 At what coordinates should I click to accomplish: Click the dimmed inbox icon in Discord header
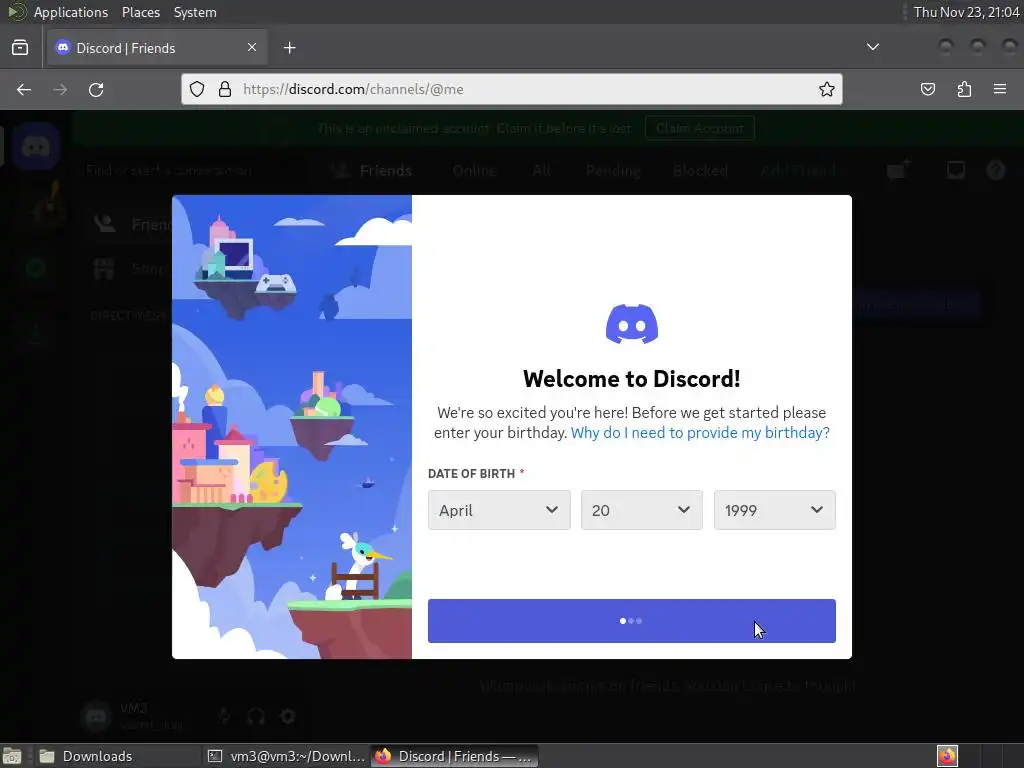click(x=955, y=170)
